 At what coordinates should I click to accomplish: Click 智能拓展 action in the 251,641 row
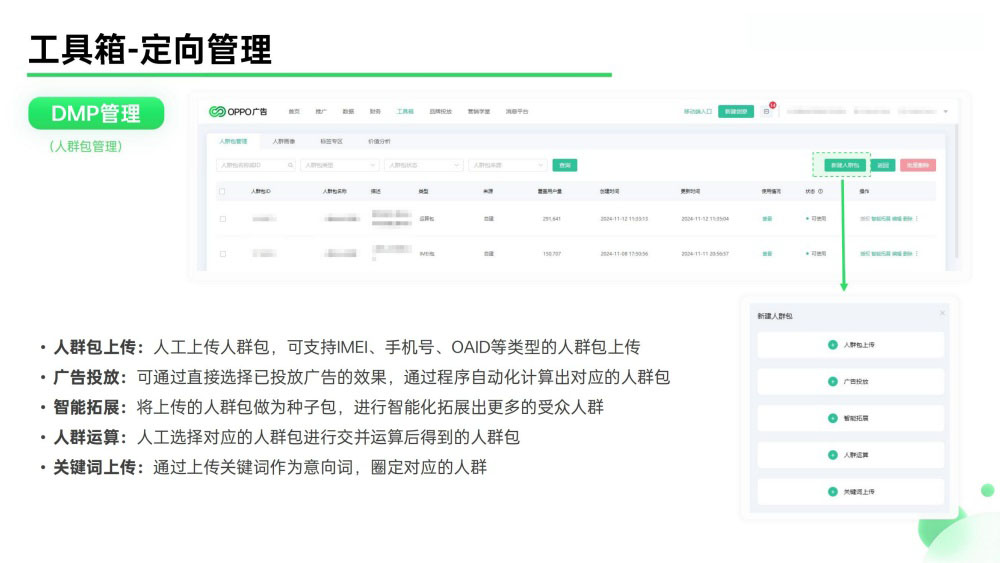pyautogui.click(x=881, y=219)
